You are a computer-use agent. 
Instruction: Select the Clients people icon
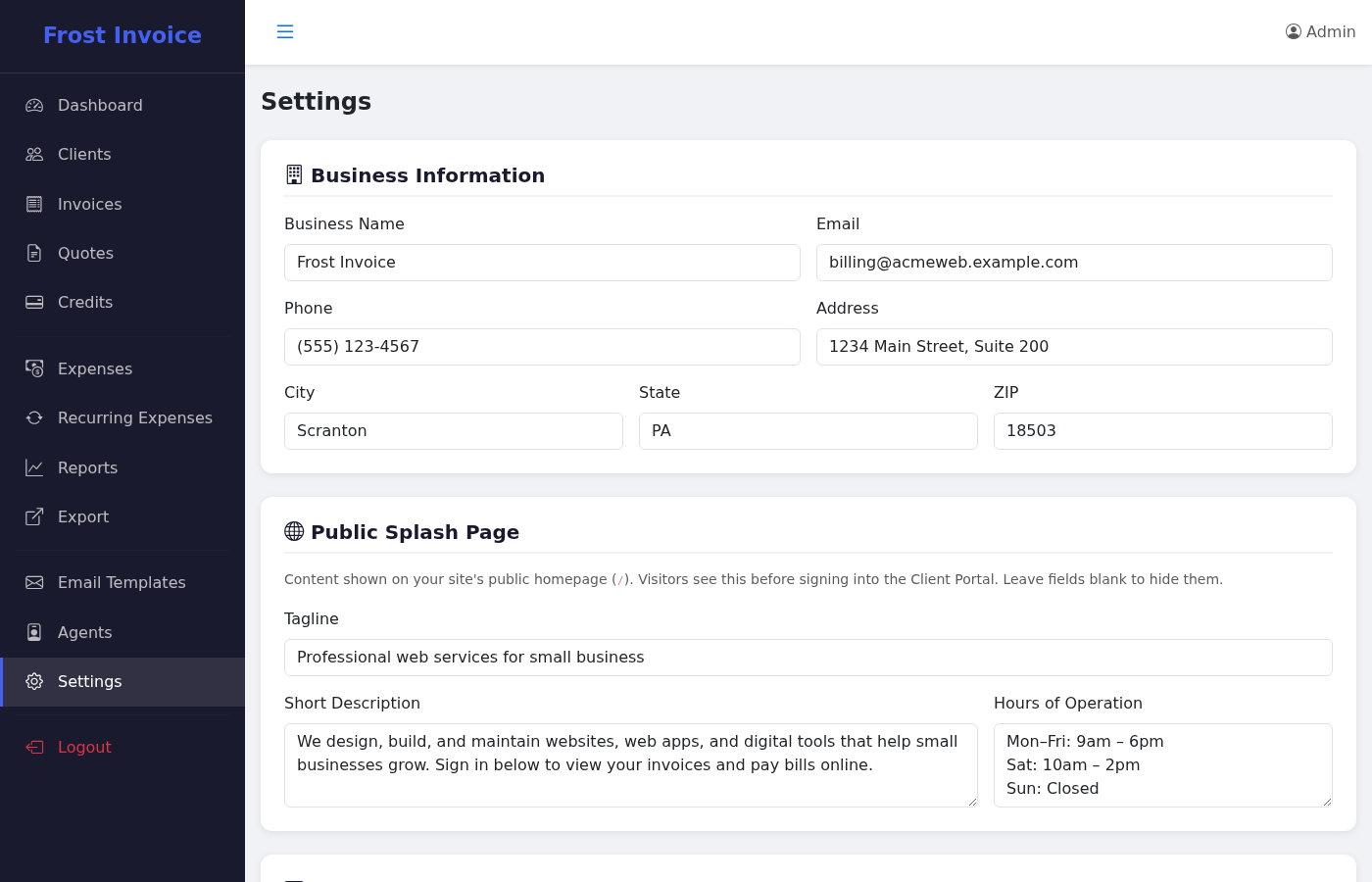(x=33, y=154)
